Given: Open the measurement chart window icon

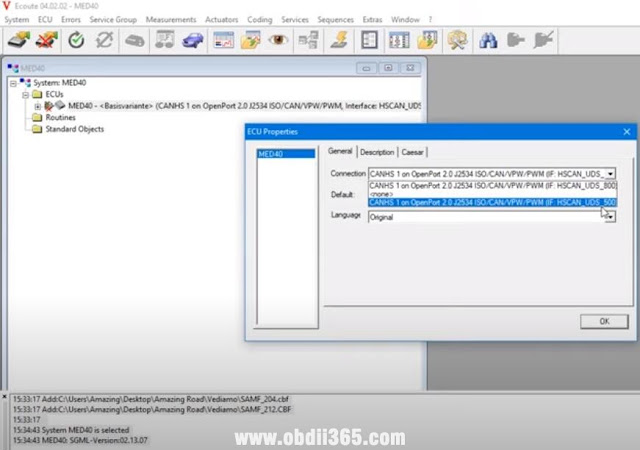Looking at the screenshot, I should [223, 40].
